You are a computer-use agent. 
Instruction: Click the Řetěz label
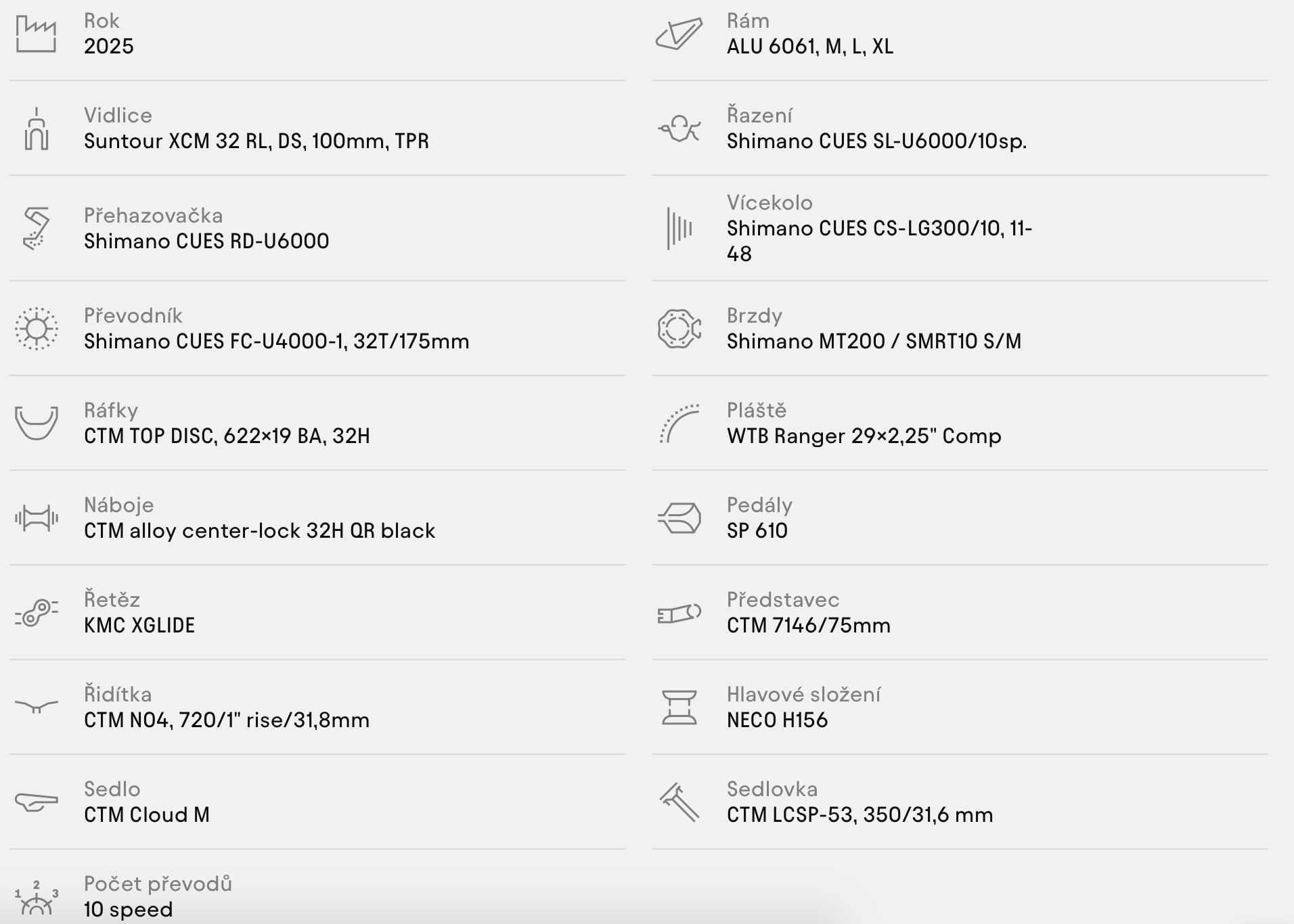(x=112, y=600)
